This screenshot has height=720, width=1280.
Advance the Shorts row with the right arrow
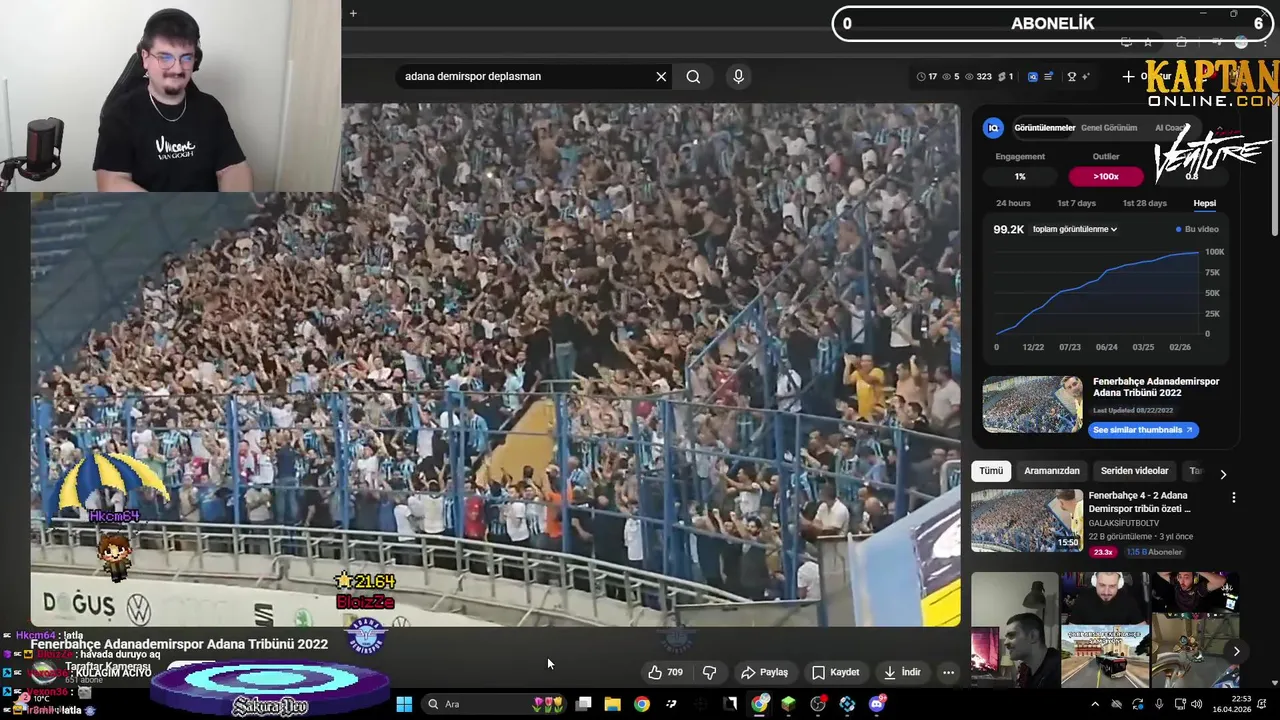pyautogui.click(x=1236, y=651)
